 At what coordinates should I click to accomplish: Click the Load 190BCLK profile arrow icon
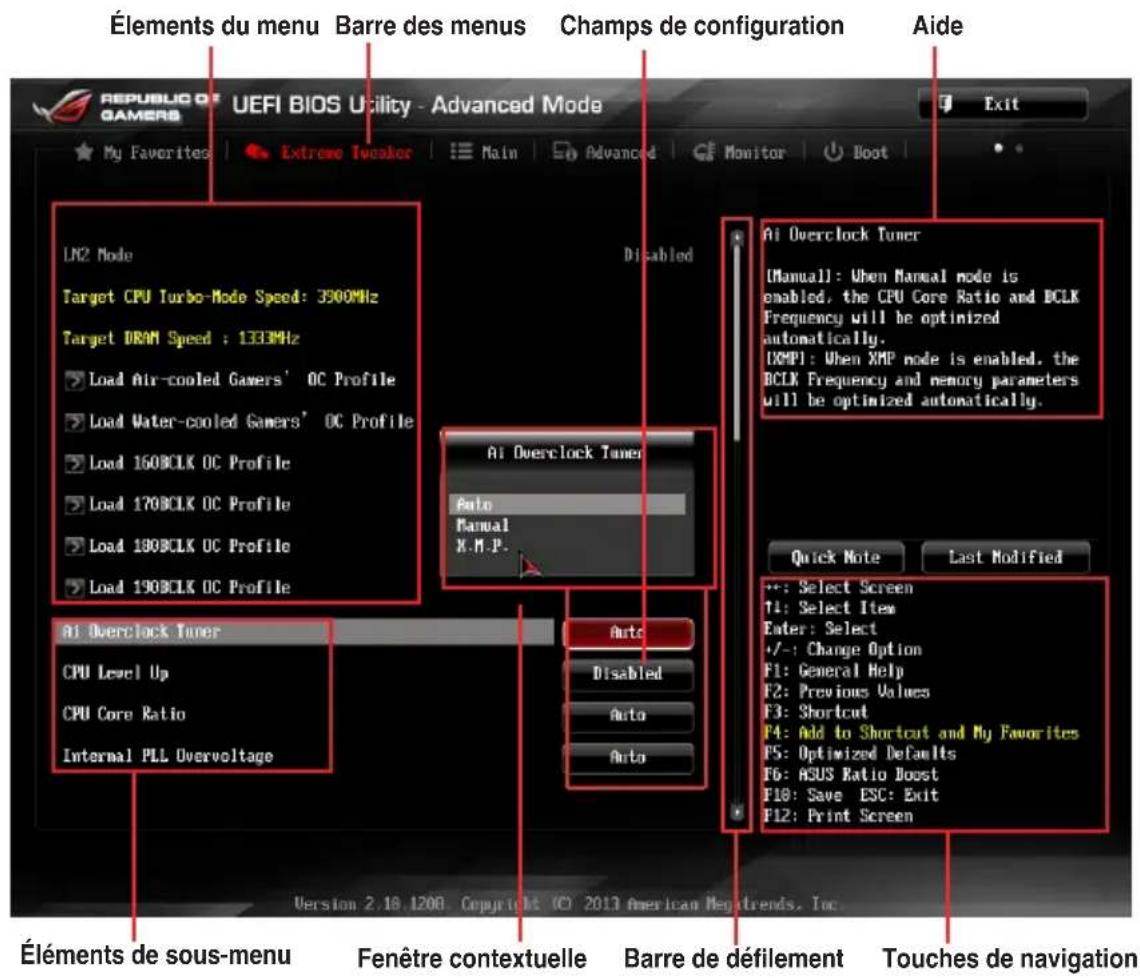(74, 588)
